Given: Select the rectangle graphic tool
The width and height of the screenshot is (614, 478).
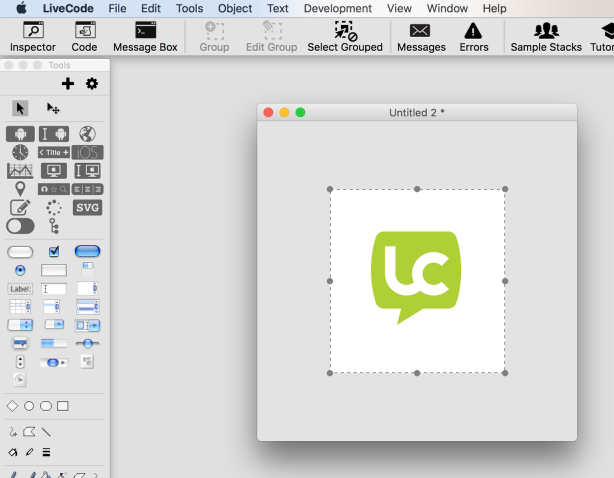Looking at the screenshot, I should click(63, 406).
